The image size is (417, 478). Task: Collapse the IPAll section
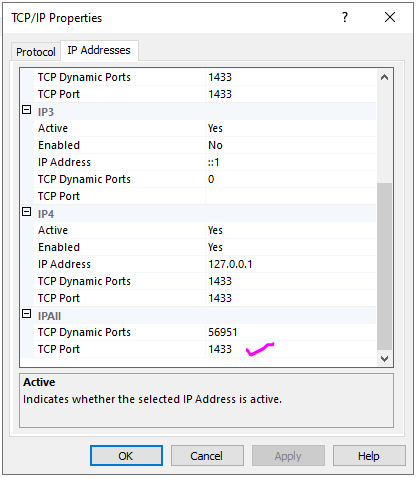(x=27, y=314)
